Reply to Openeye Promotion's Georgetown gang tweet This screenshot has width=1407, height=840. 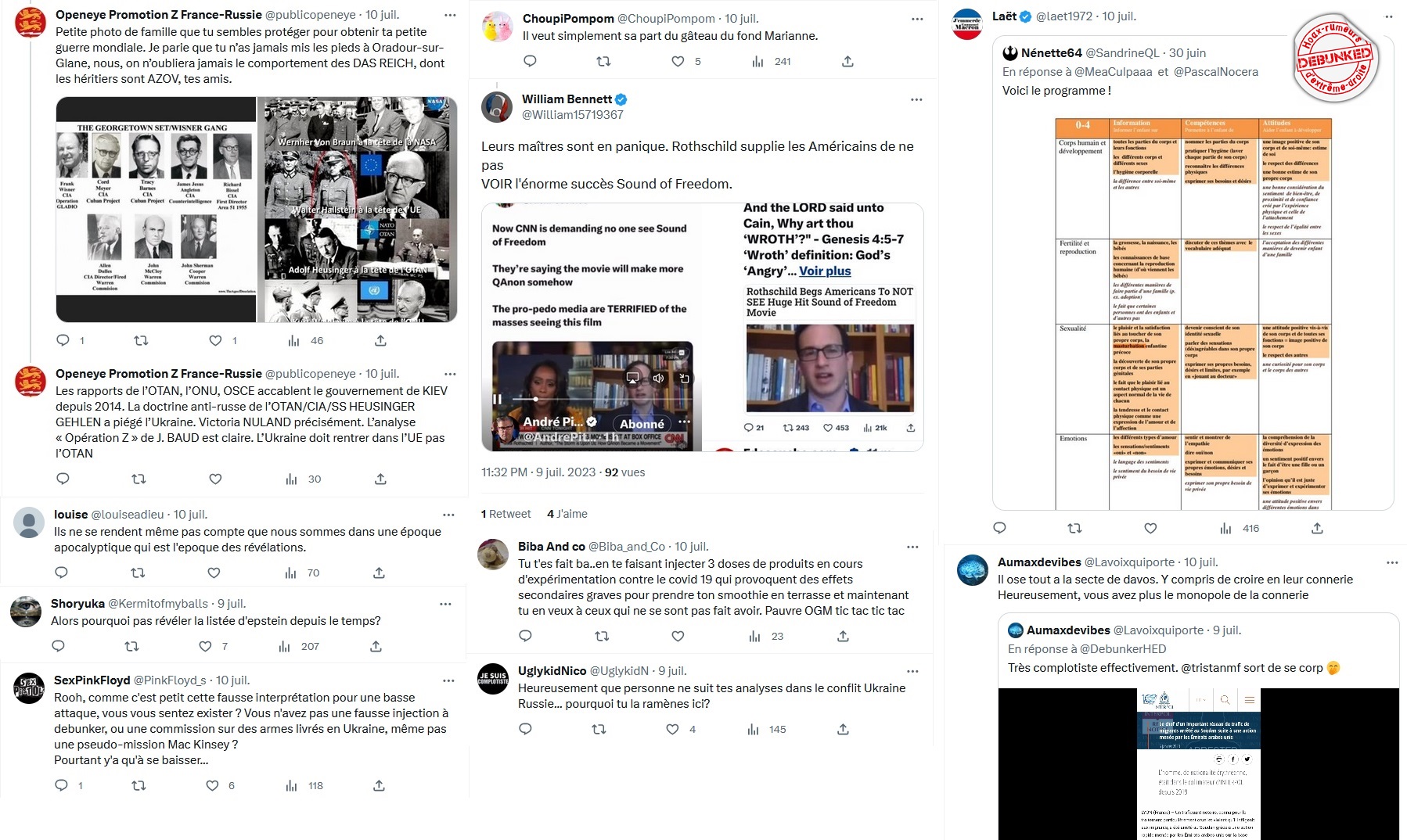click(63, 340)
